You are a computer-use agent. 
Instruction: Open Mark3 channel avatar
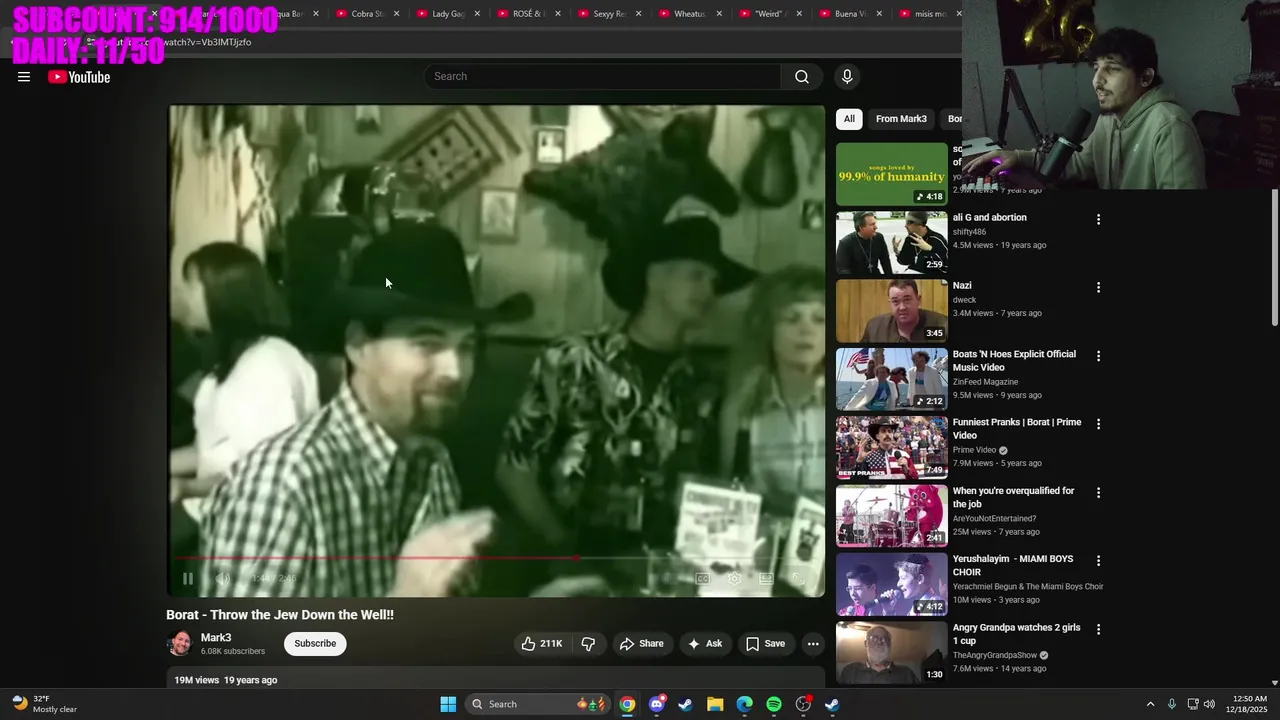tap(180, 643)
